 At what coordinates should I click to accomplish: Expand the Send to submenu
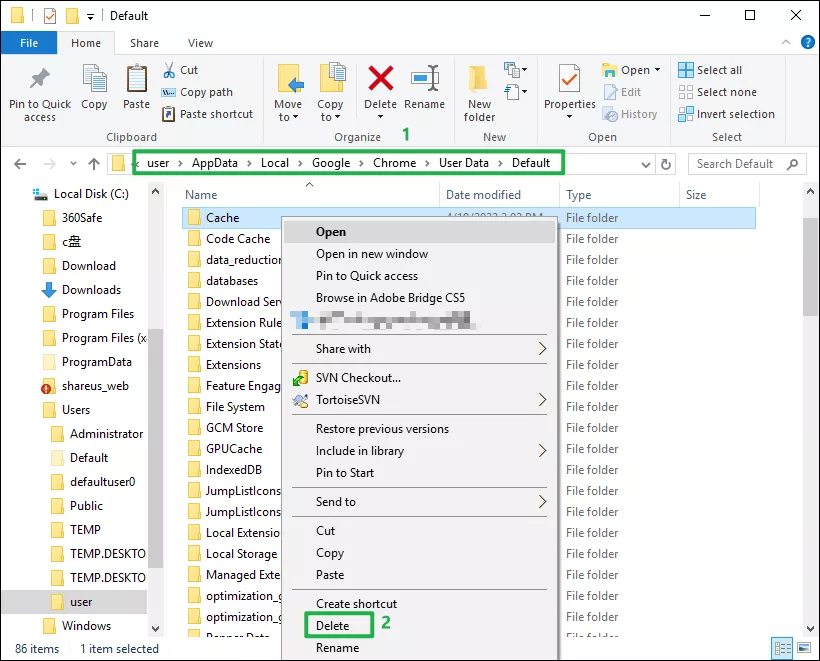(x=542, y=502)
